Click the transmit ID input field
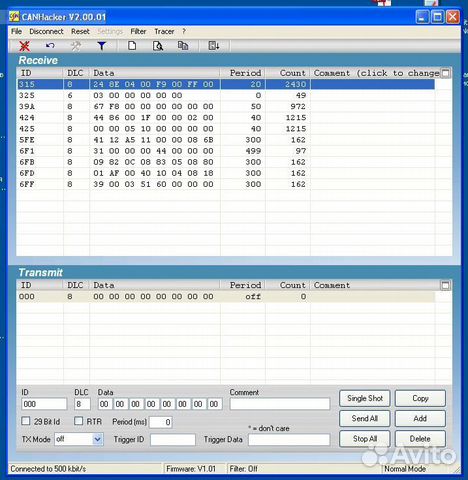Viewport: 468px width, 480px height. point(44,404)
